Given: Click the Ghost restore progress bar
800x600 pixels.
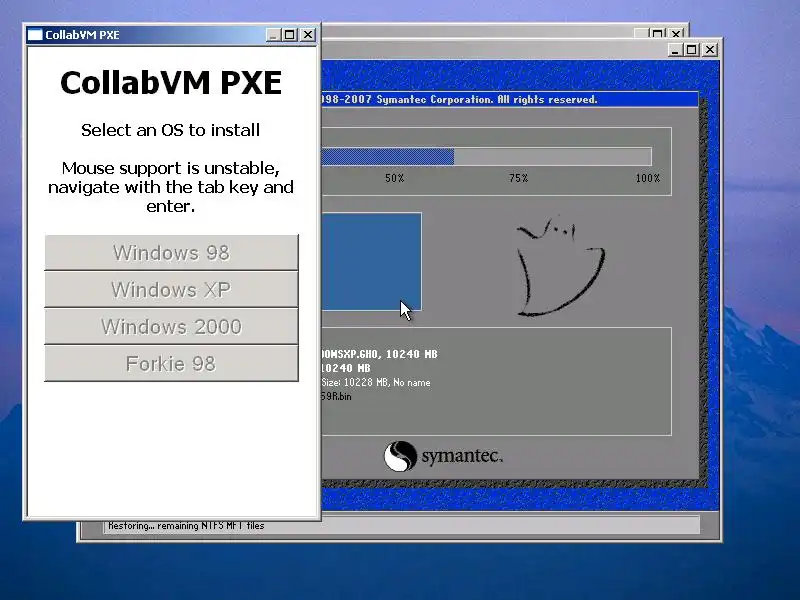Looking at the screenshot, I should [x=486, y=156].
